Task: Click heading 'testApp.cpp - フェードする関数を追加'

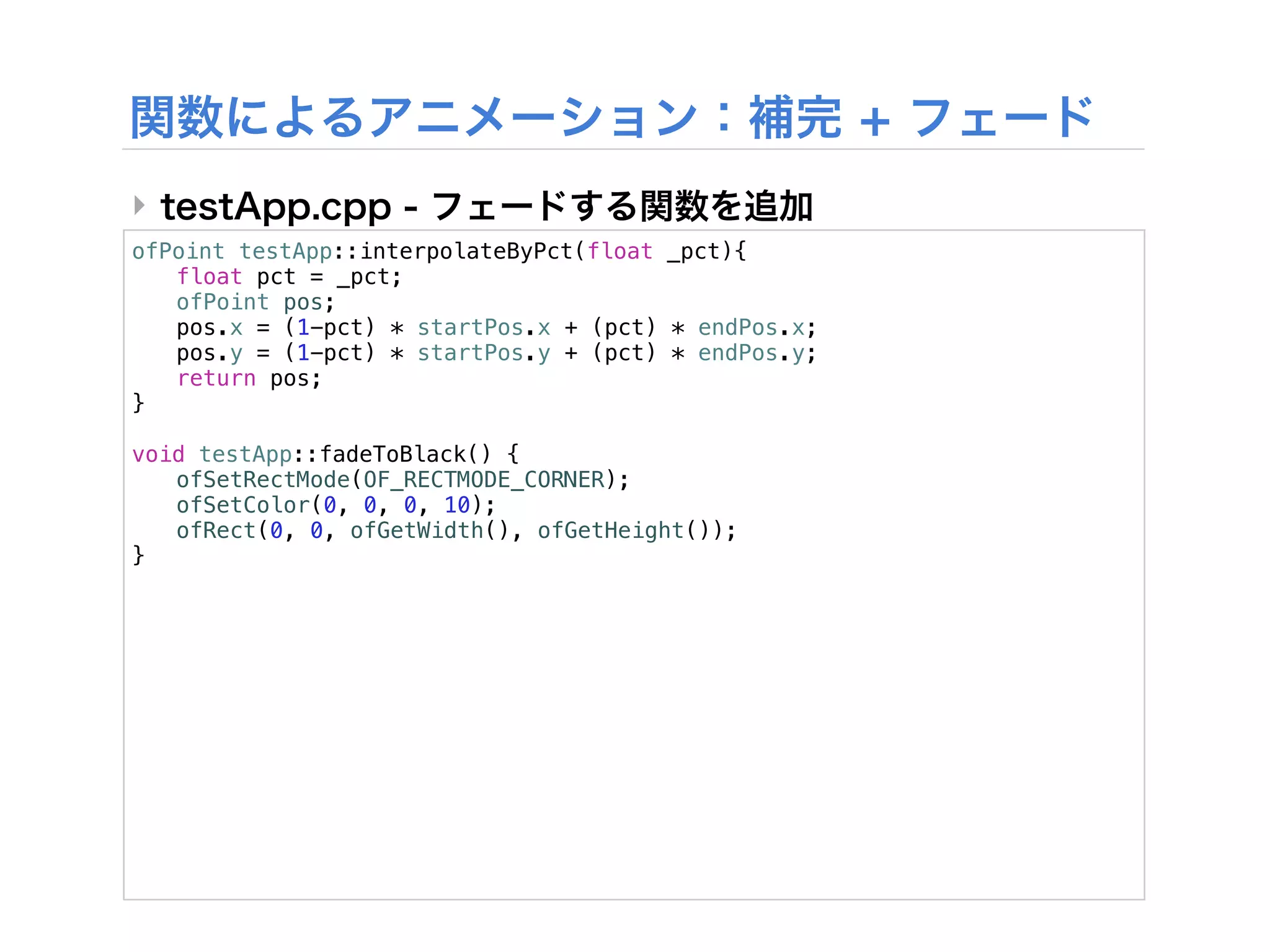Action: (x=487, y=206)
